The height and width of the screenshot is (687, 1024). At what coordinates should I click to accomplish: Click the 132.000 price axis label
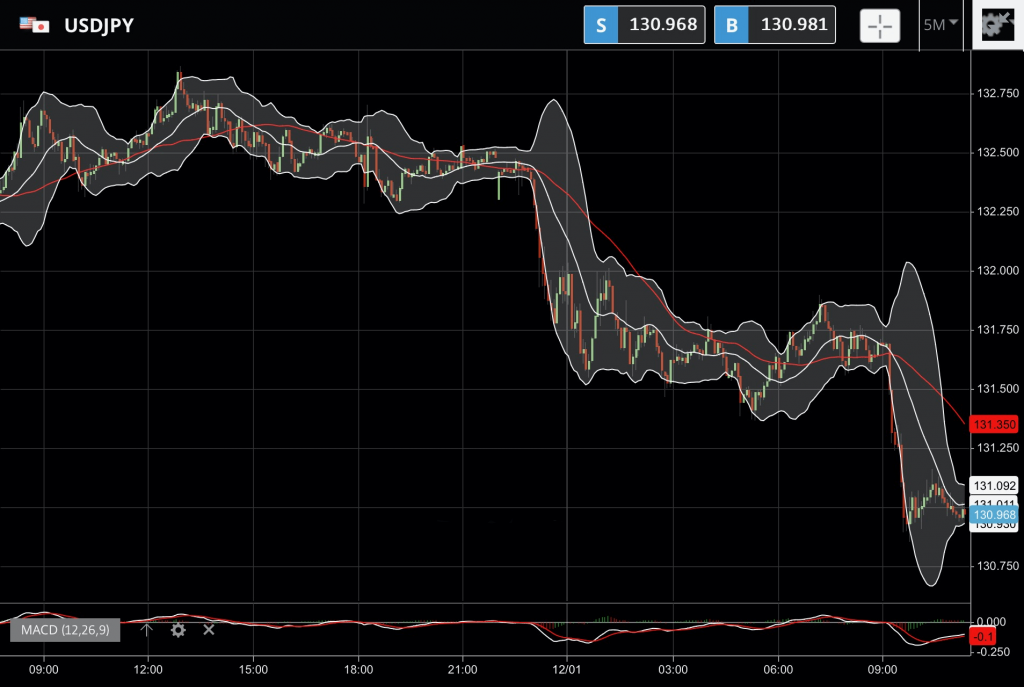[997, 270]
